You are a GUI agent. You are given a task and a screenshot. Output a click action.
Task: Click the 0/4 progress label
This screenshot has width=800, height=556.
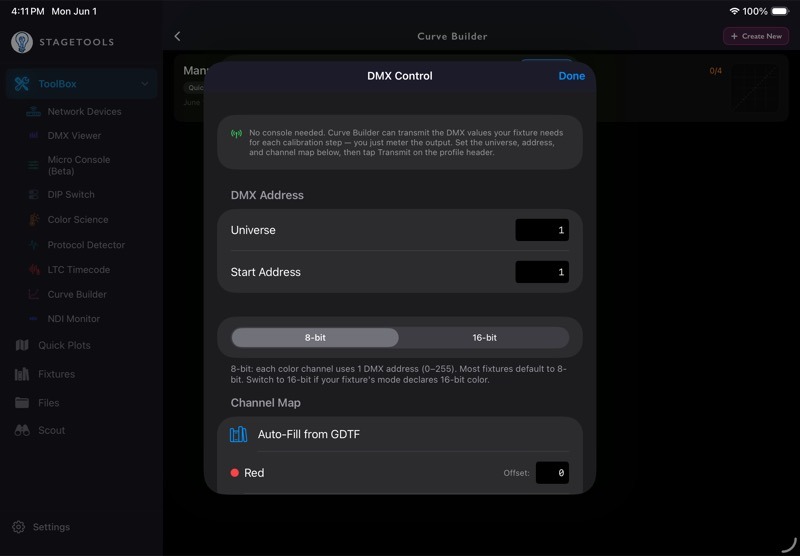pos(715,71)
